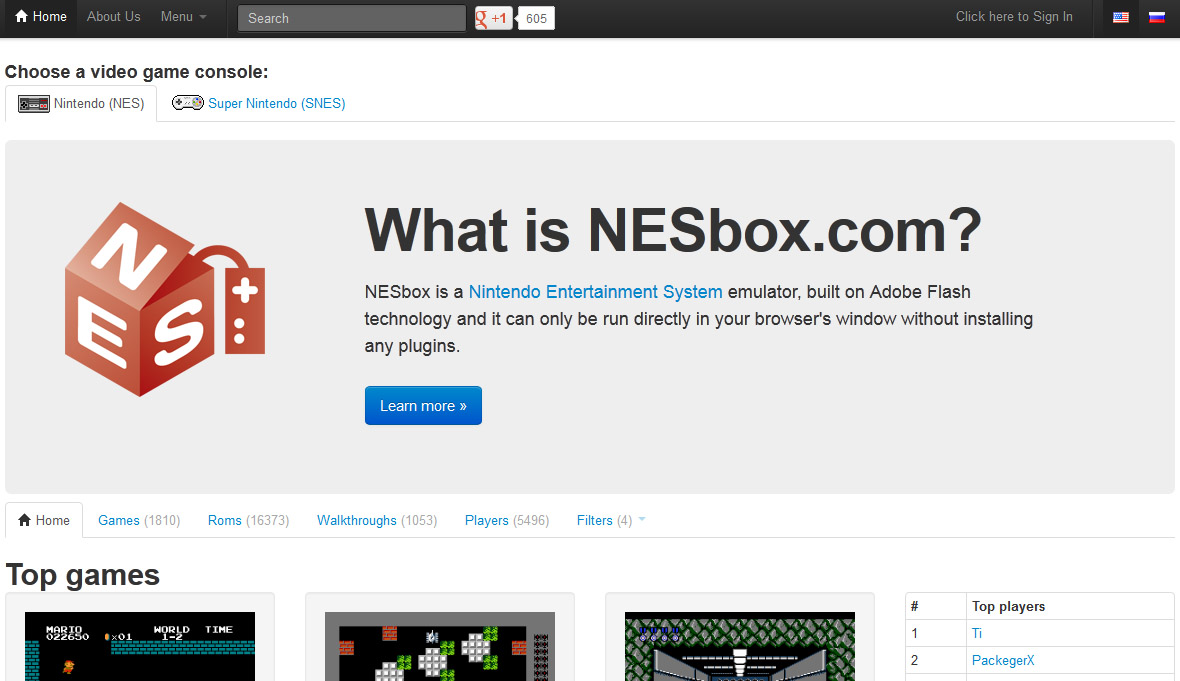The image size is (1180, 681).
Task: Click the large NESbox cube logo
Action: 165,299
